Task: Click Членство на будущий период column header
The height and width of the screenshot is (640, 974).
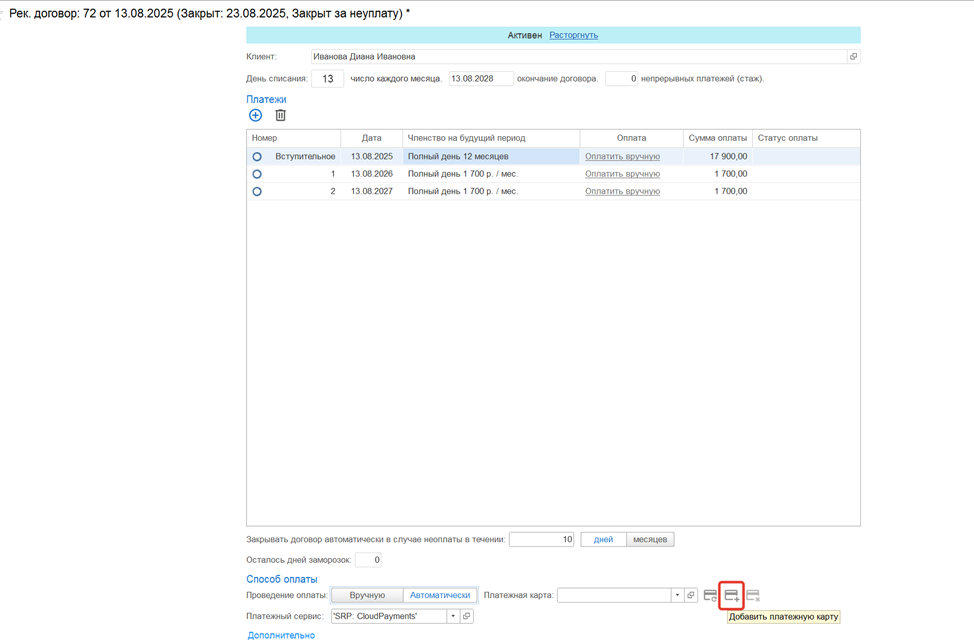Action: pyautogui.click(x=491, y=138)
